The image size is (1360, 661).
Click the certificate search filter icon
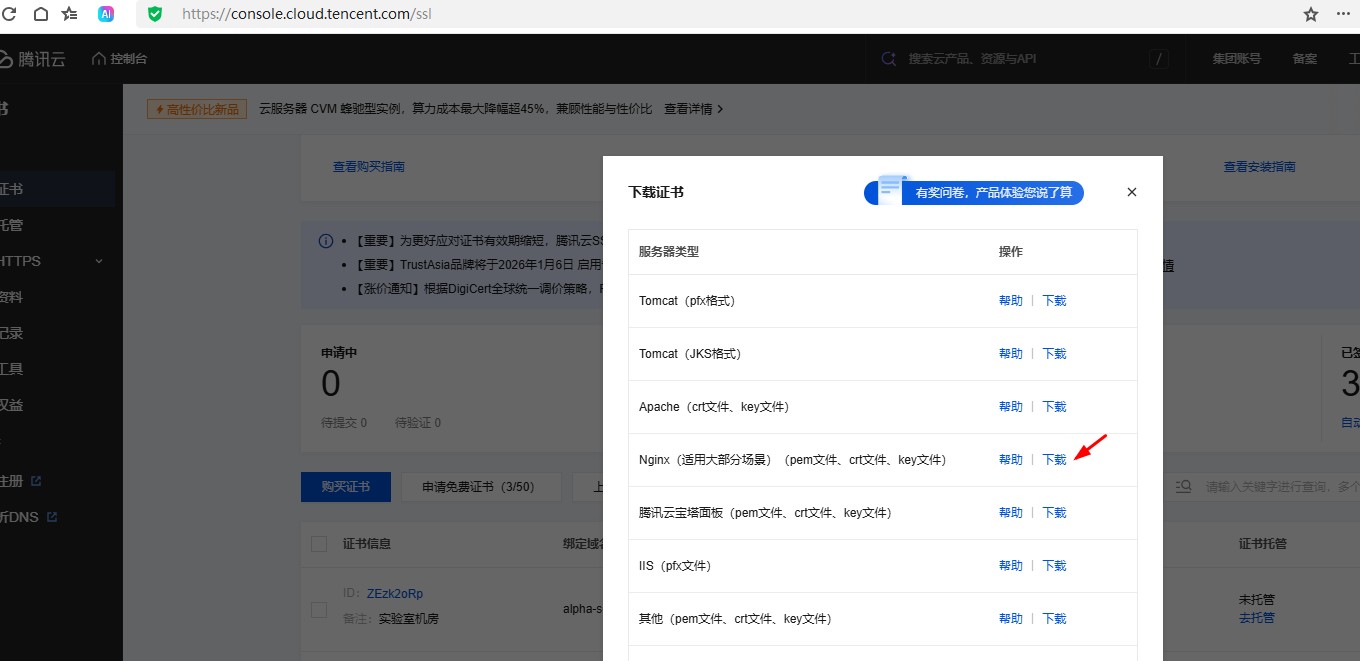1184,486
